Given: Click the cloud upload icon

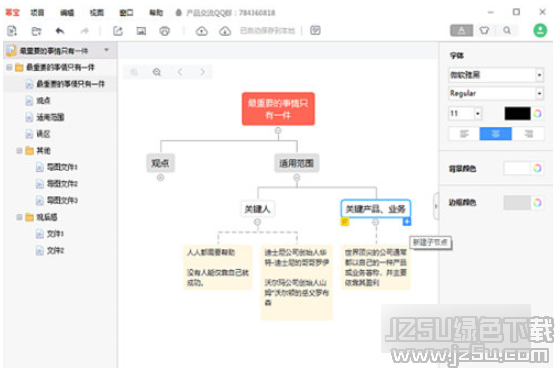Looking at the screenshot, I should click(202, 31).
